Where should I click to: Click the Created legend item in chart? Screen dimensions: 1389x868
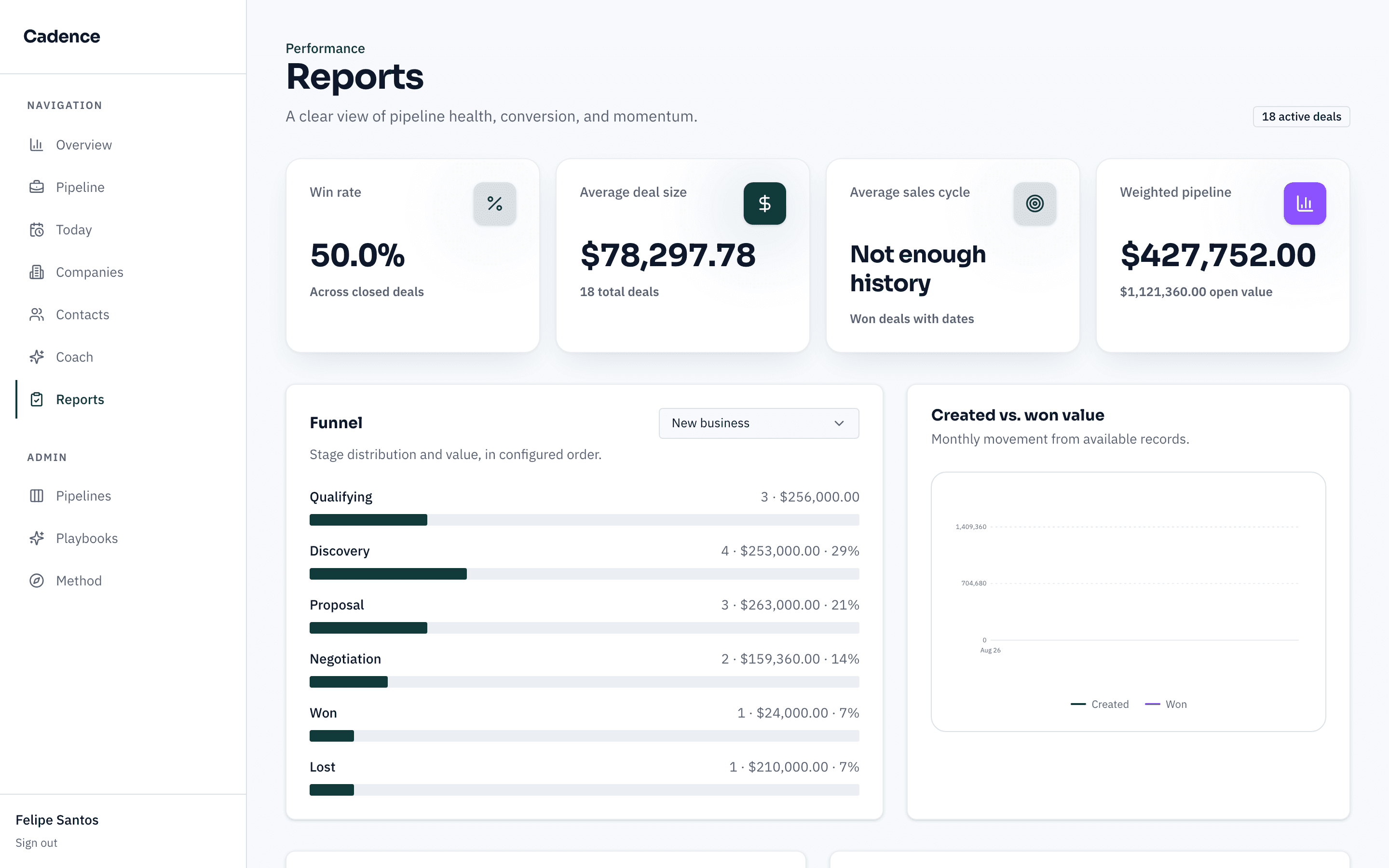(x=1099, y=705)
